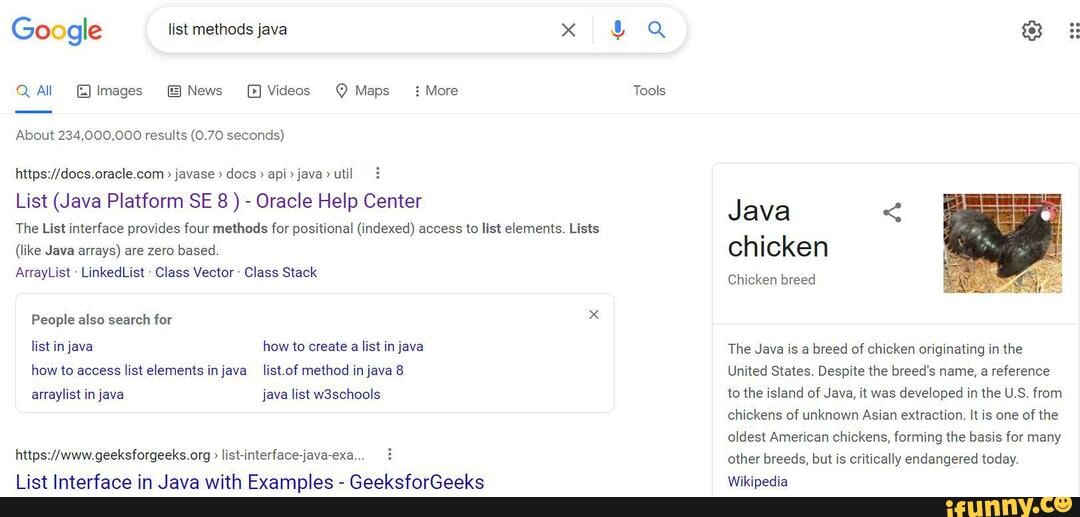The width and height of the screenshot is (1080, 517).
Task: Expand the More search categories menu
Action: (436, 91)
